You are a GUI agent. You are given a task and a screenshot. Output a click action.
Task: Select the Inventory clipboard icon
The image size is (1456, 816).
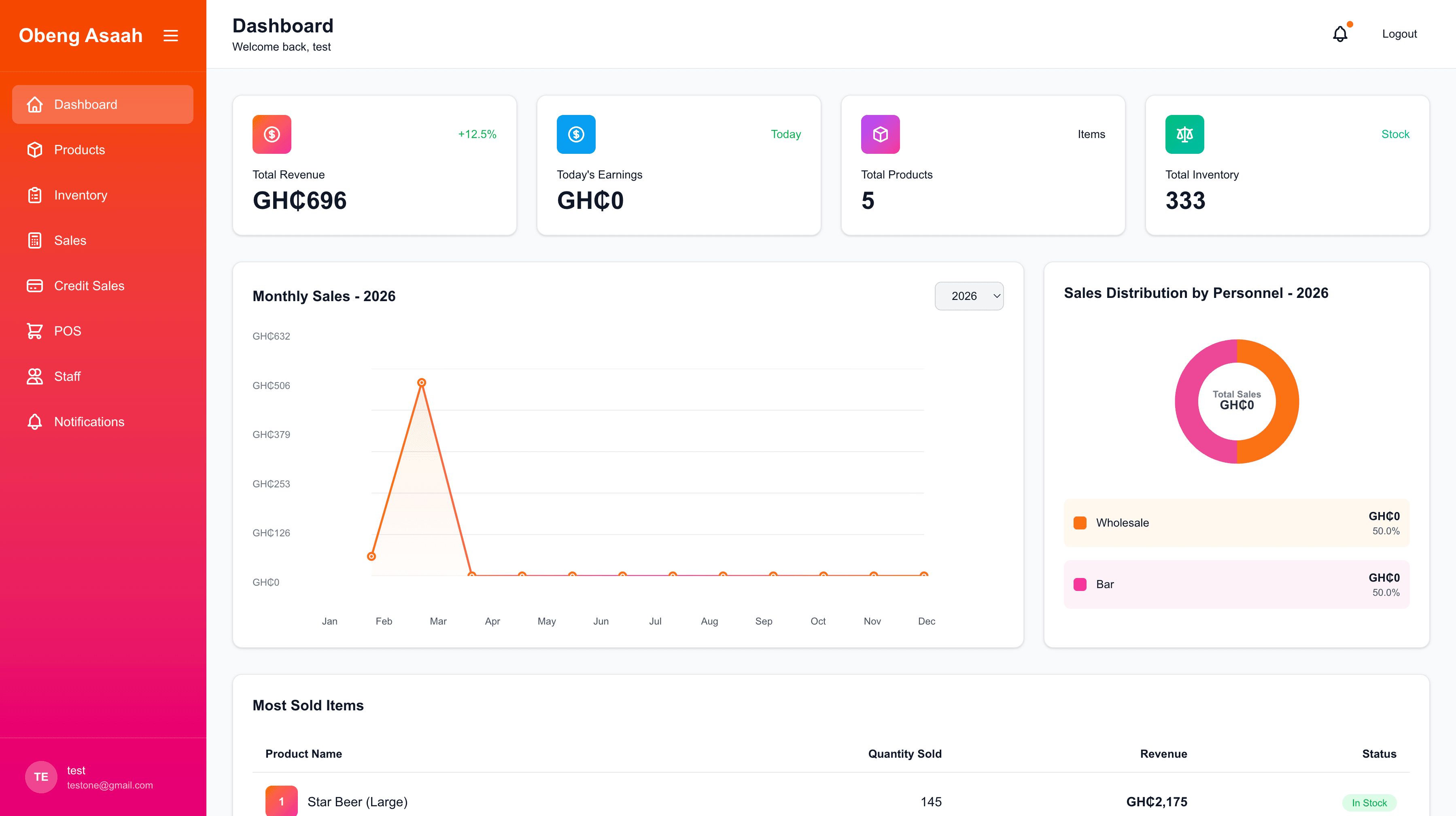34,195
